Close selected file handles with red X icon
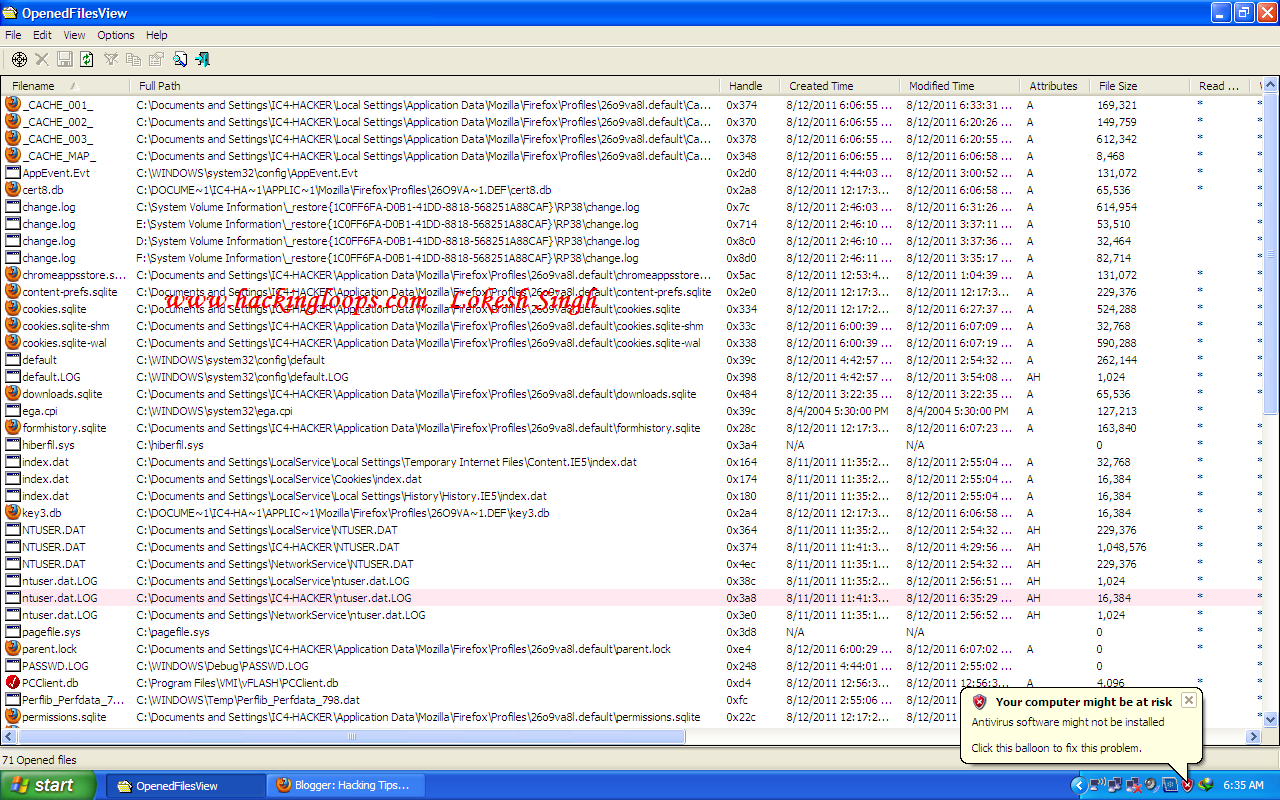1280x800 pixels. coord(41,59)
